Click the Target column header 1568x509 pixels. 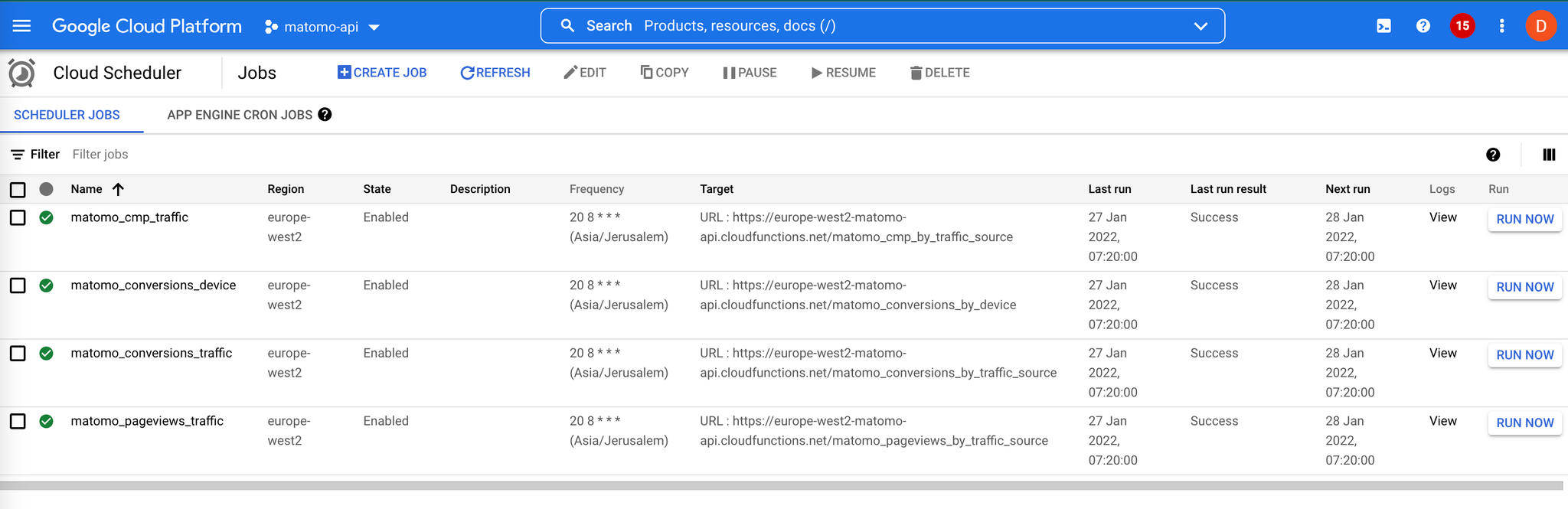717,189
